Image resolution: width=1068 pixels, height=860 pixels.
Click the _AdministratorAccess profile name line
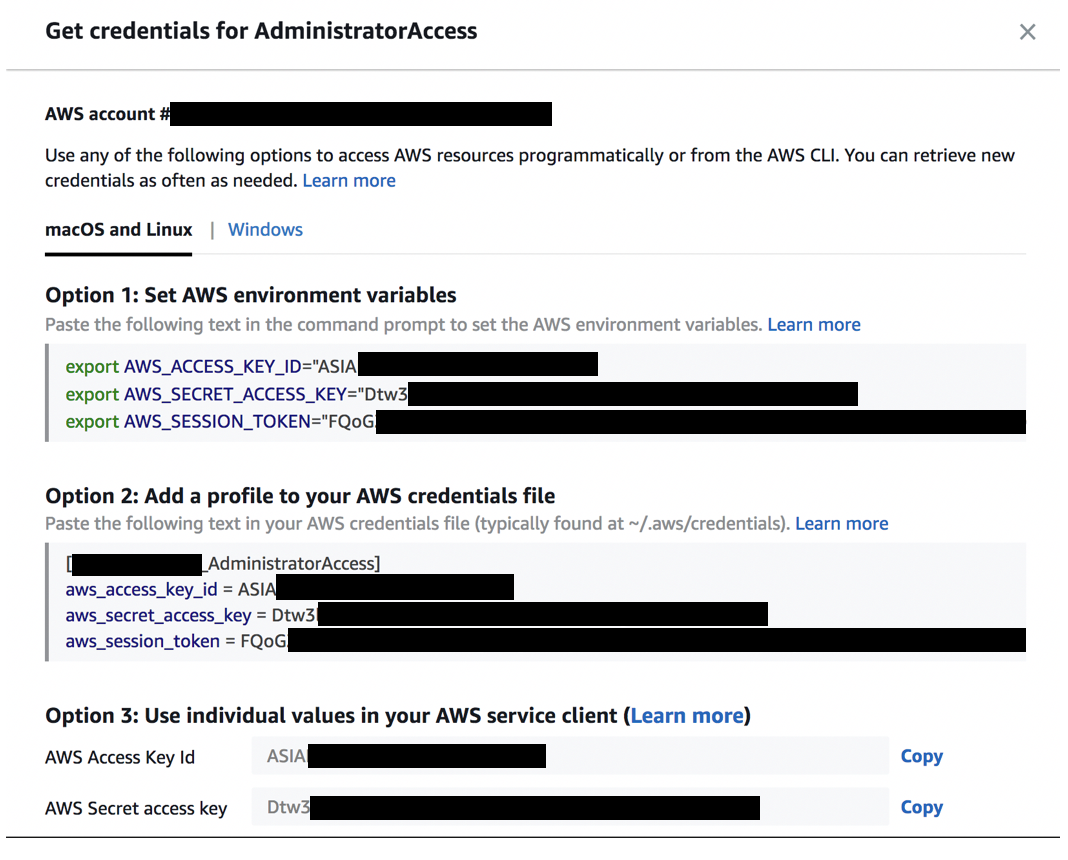click(x=290, y=565)
